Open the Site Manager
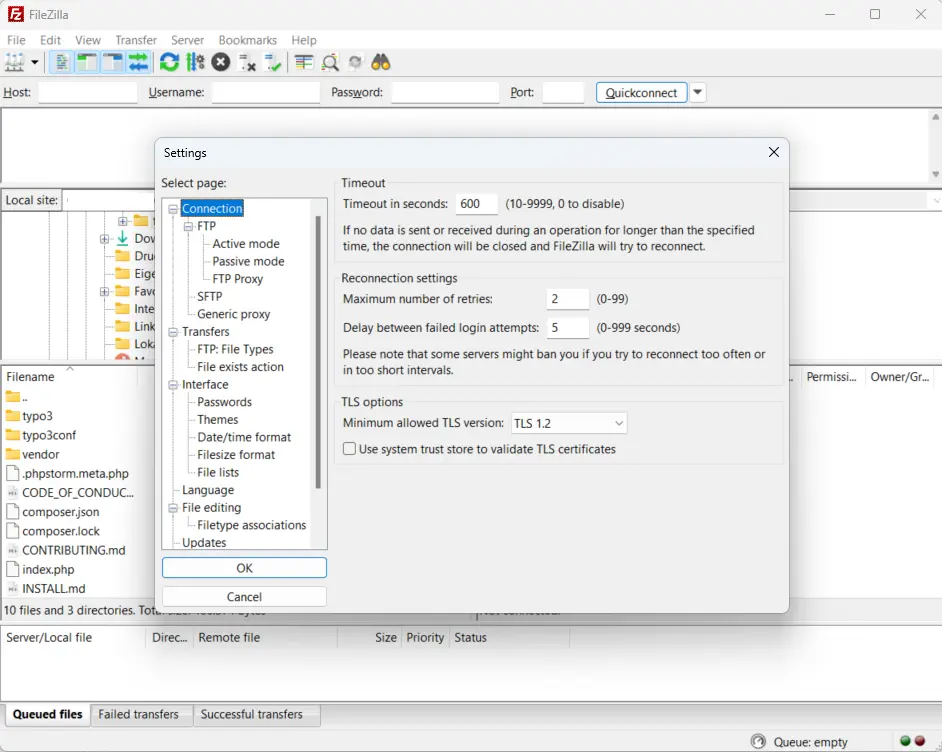942x752 pixels. (x=14, y=62)
